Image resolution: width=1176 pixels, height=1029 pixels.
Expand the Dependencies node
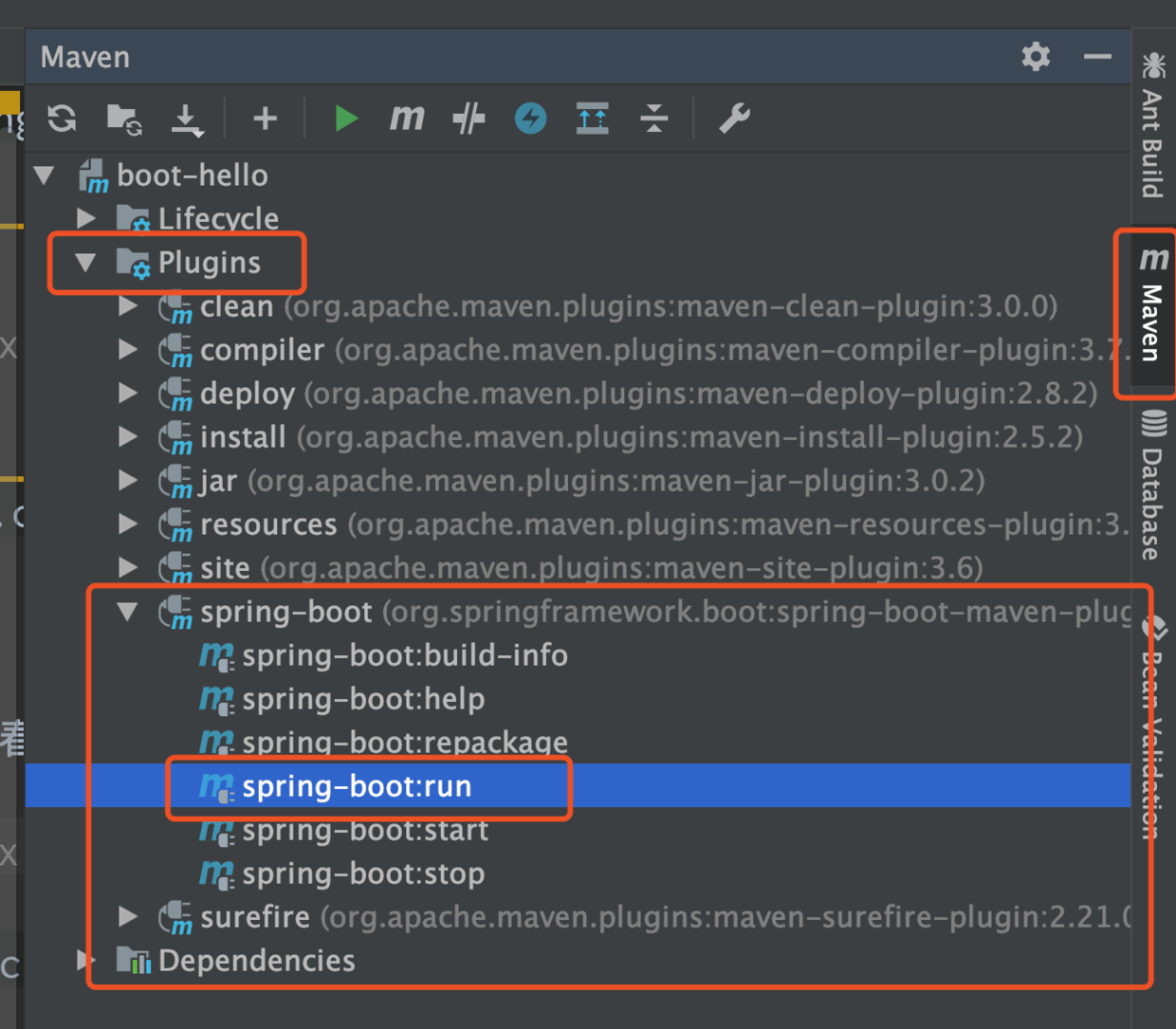click(x=86, y=961)
